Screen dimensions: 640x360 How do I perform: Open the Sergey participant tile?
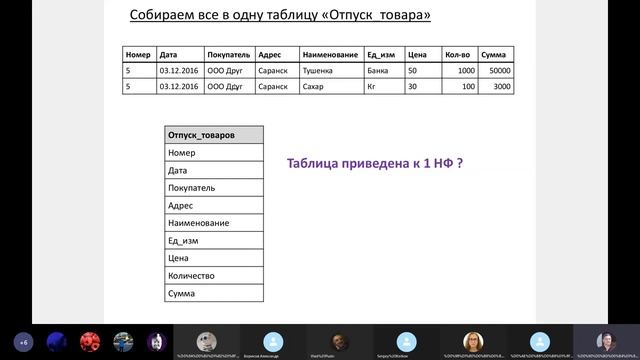(x=406, y=342)
